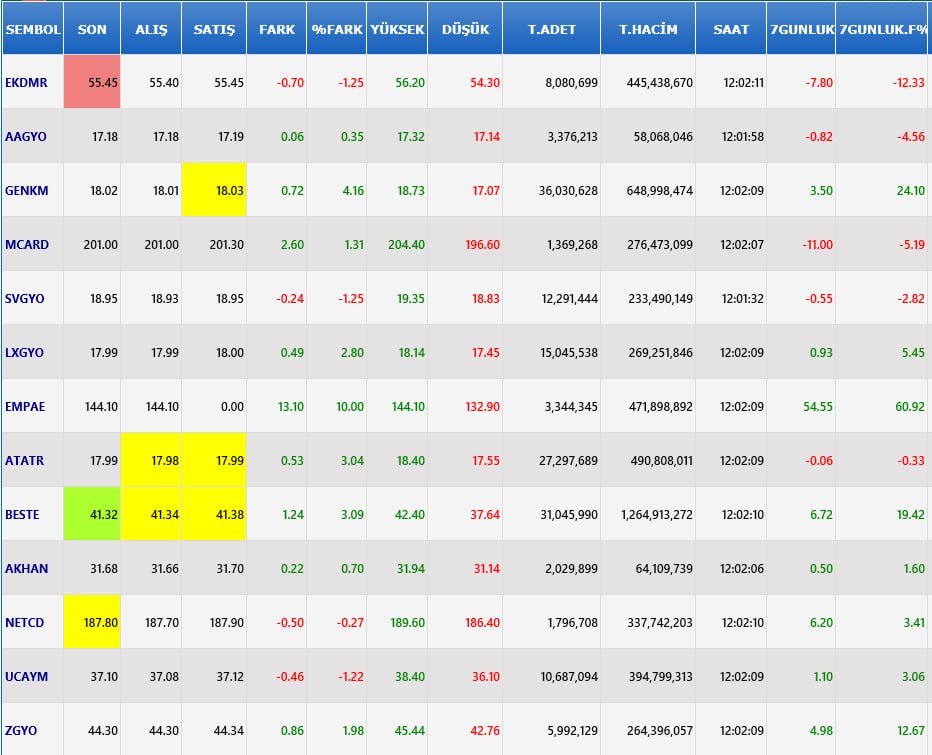Click MCARD high value 204.40
932x755 pixels.
point(407,244)
